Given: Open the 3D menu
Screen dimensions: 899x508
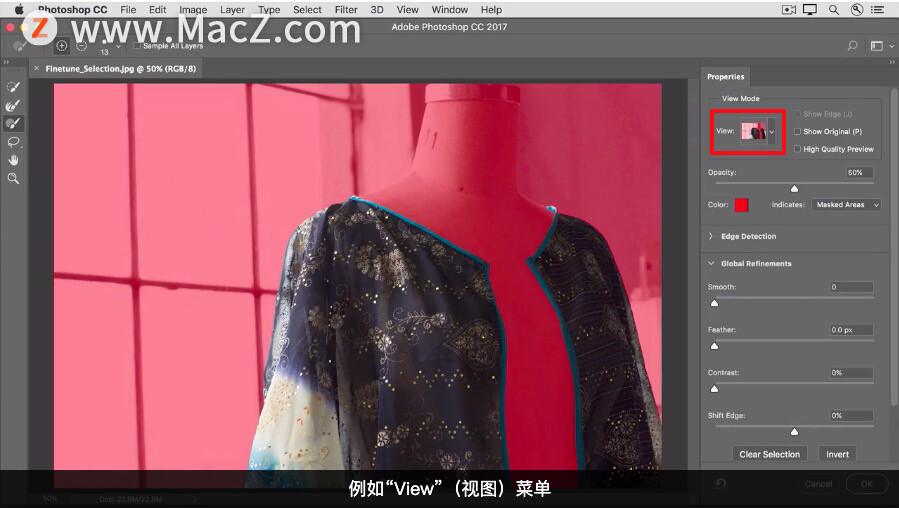Looking at the screenshot, I should (377, 10).
